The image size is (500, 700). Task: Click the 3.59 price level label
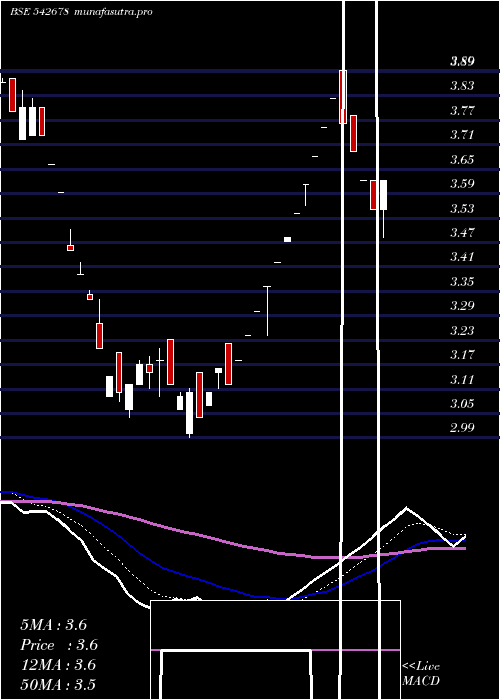[462, 183]
